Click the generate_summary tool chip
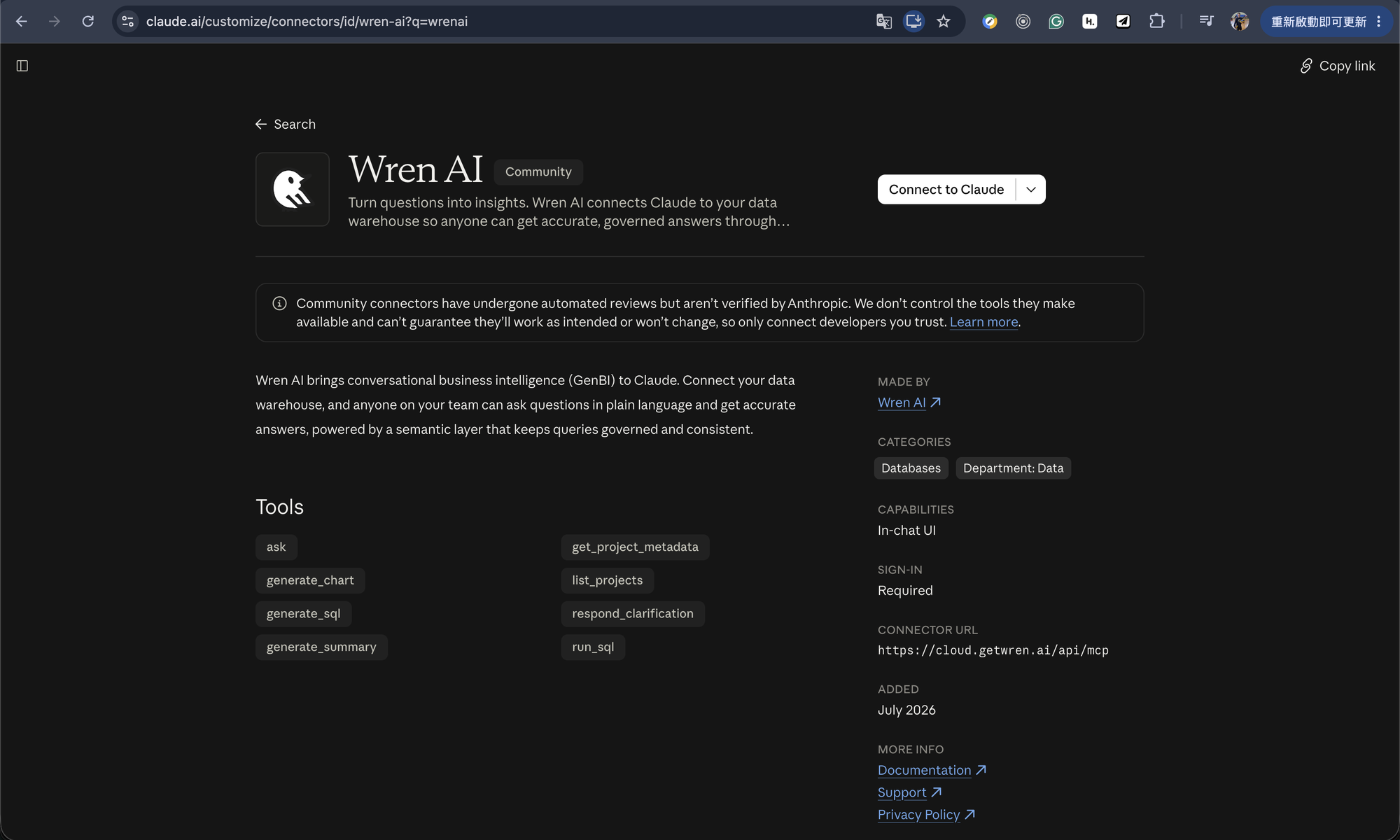 321,647
